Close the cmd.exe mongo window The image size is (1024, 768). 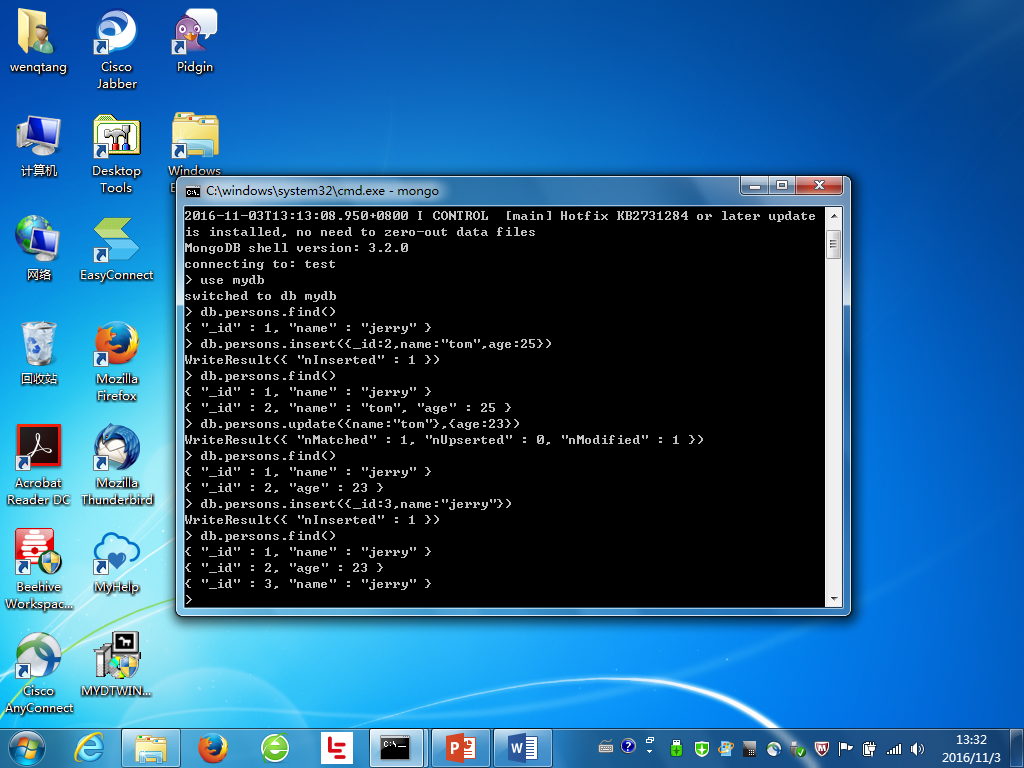[820, 186]
